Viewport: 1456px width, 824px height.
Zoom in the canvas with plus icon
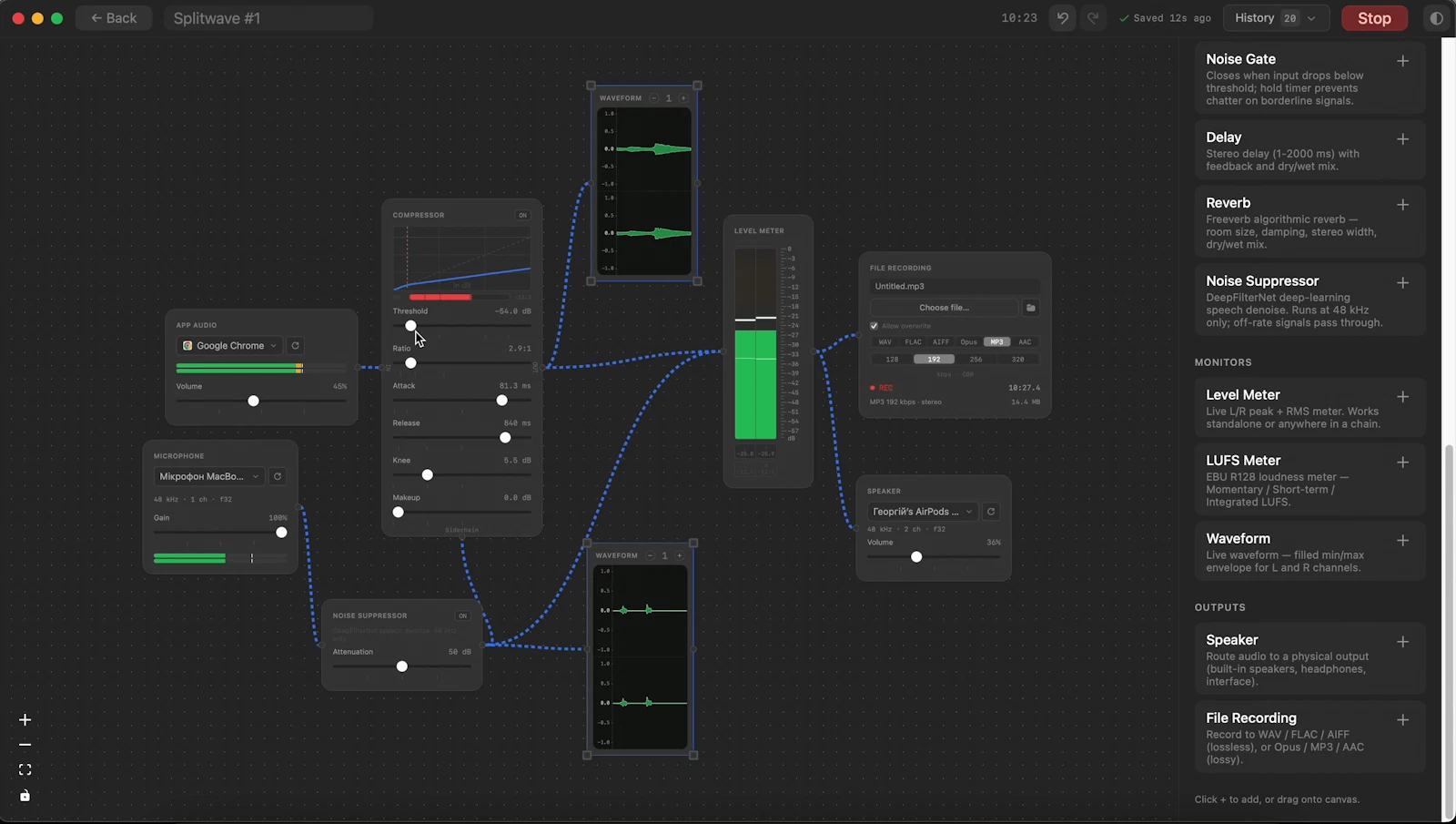point(25,720)
